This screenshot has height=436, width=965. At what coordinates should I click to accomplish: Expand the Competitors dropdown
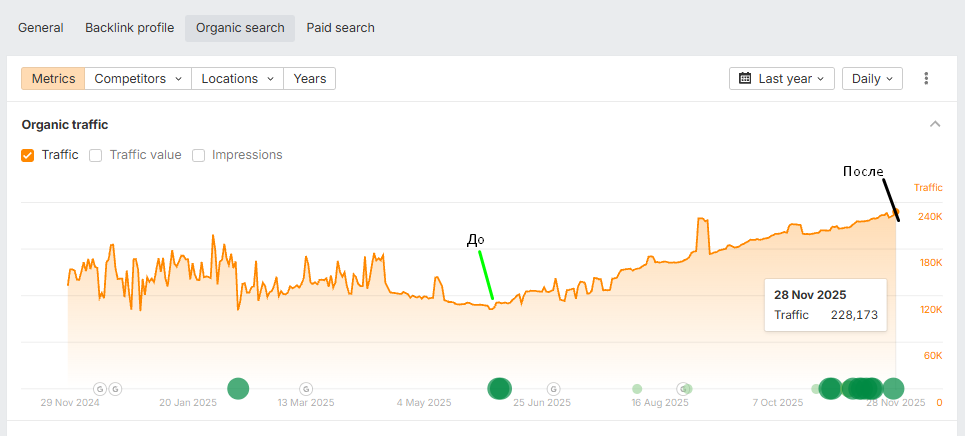click(x=138, y=79)
